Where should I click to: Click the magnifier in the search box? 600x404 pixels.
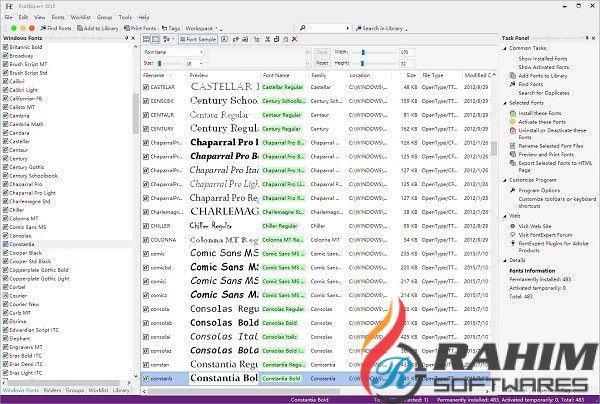tap(303, 28)
